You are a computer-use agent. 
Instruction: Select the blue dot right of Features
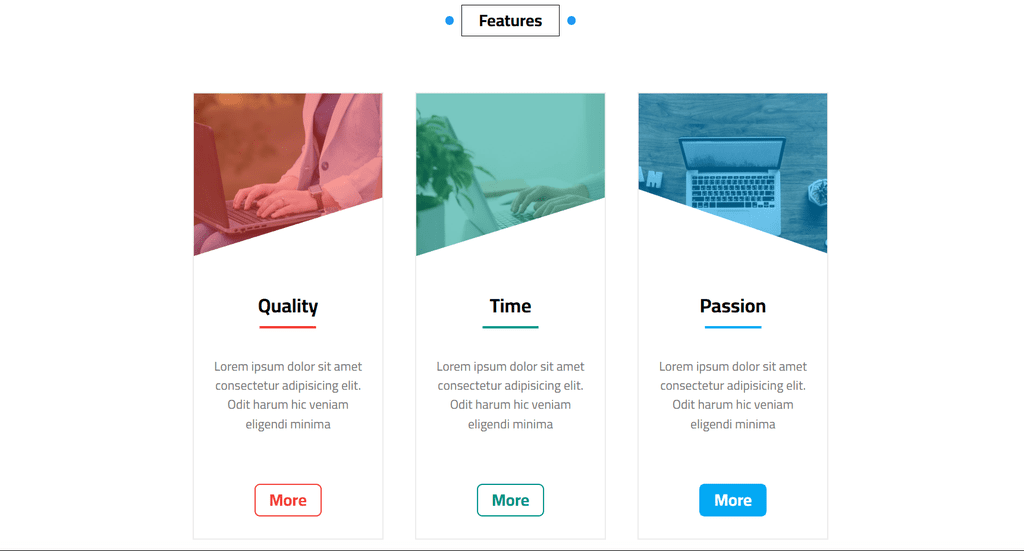[571, 20]
